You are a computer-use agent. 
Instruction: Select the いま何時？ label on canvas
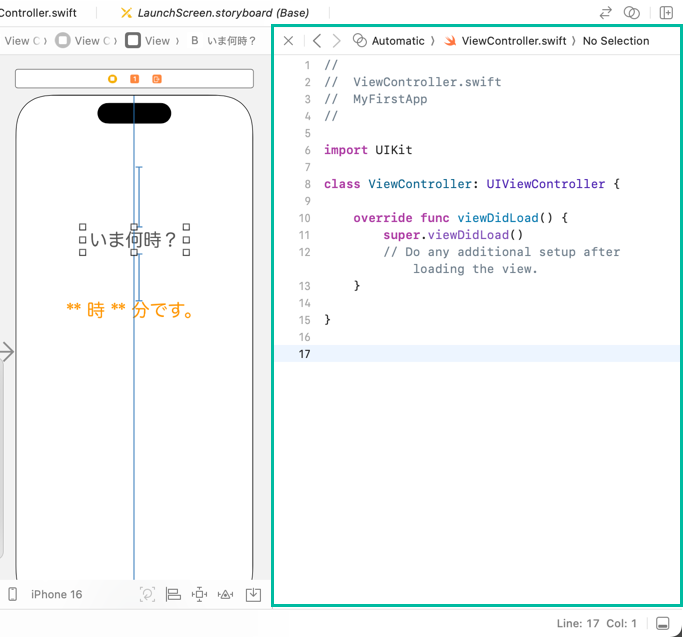click(x=133, y=240)
